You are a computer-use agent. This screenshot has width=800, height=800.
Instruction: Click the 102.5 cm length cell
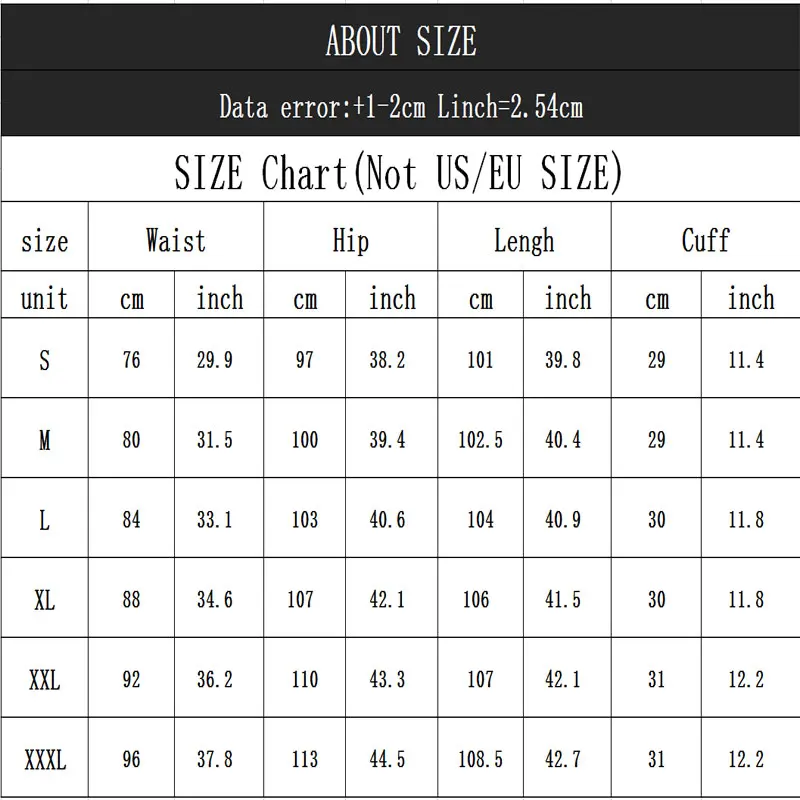[x=480, y=440]
